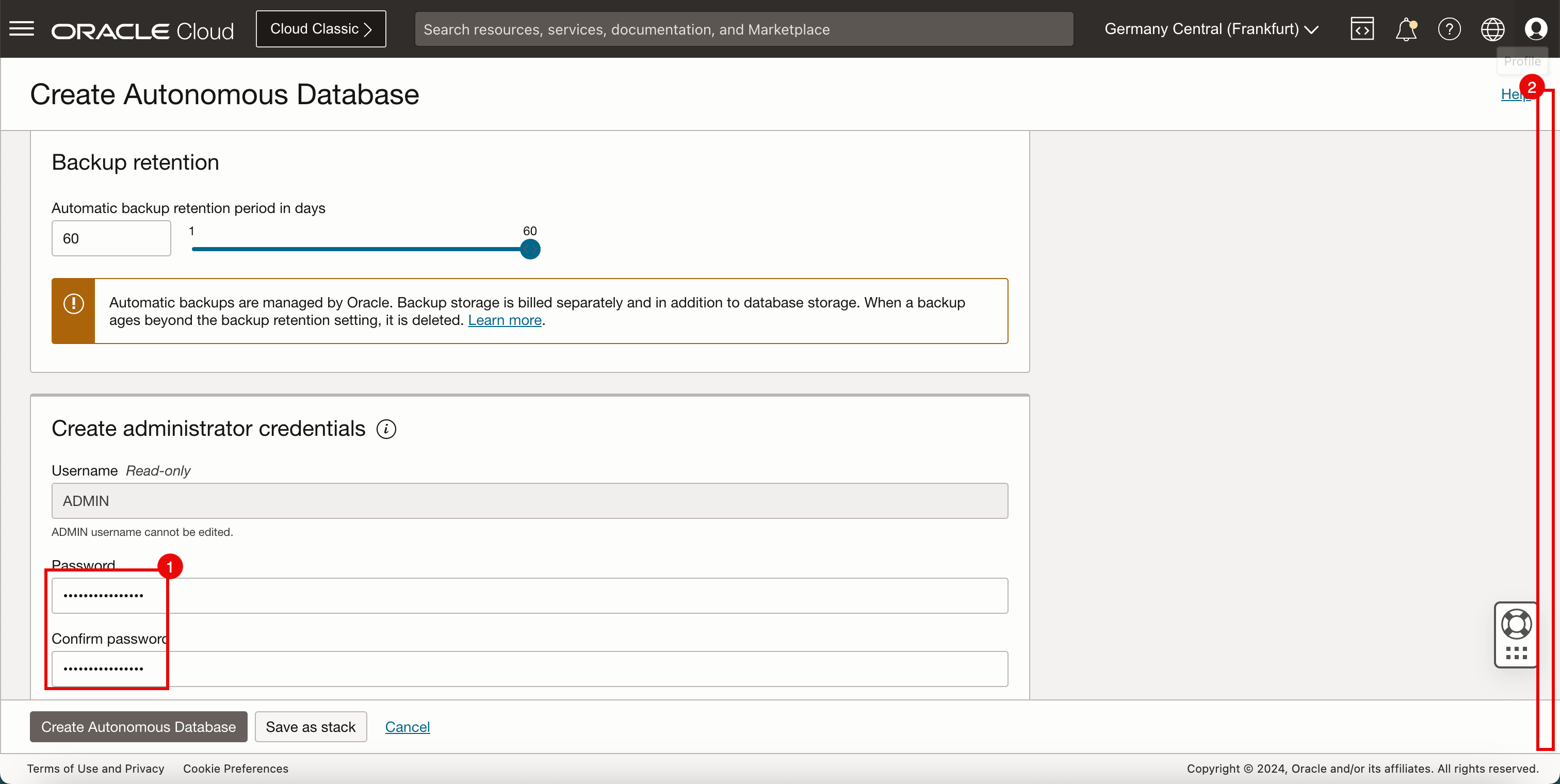The height and width of the screenshot is (784, 1560).
Task: Open the Learn more backup link
Action: pyautogui.click(x=505, y=320)
